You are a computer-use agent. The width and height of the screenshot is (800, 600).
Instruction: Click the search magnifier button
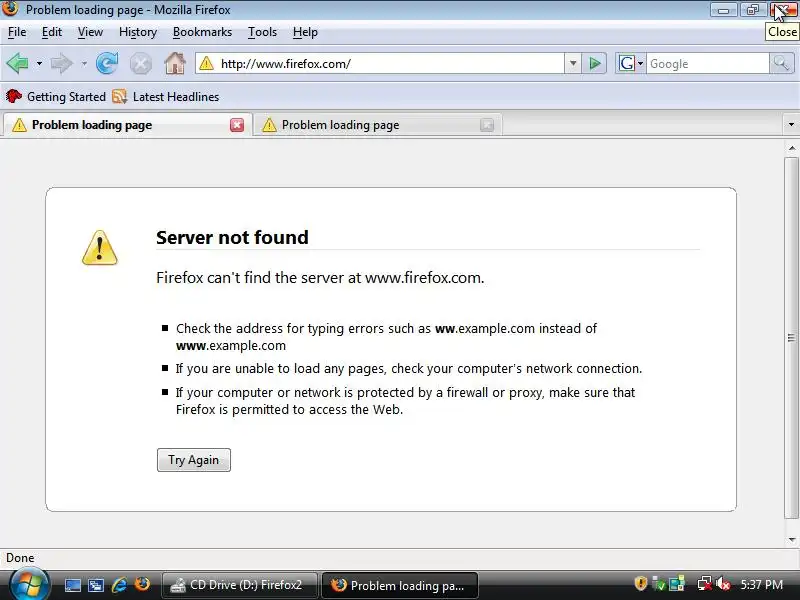781,64
